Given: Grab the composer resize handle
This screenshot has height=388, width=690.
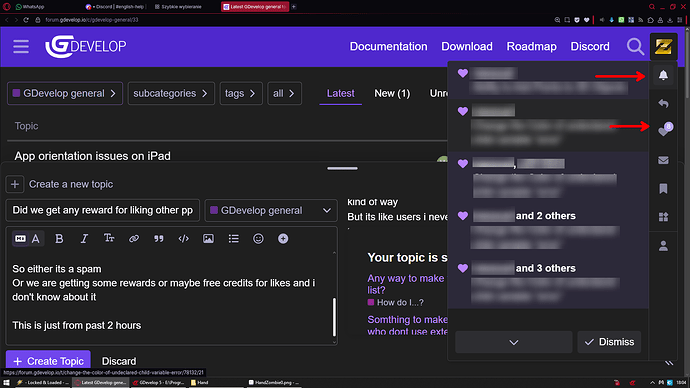Looking at the screenshot, I should (x=342, y=168).
